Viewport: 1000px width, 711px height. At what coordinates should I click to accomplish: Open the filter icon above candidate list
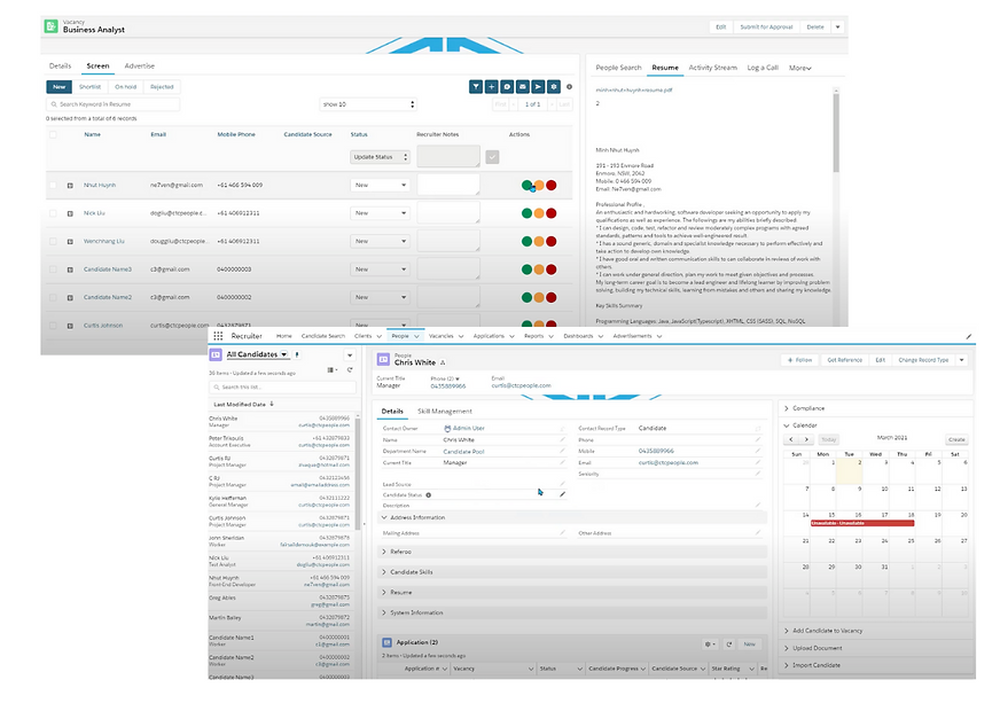tap(477, 87)
